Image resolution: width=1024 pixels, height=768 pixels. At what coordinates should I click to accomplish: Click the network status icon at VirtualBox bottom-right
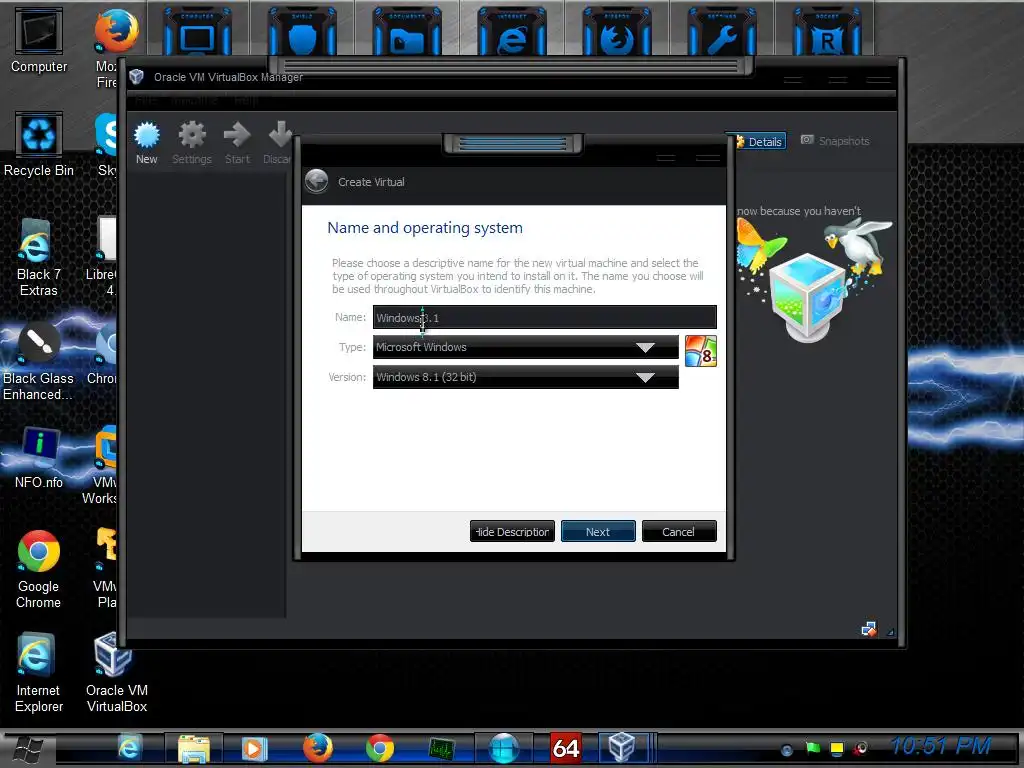coord(869,629)
